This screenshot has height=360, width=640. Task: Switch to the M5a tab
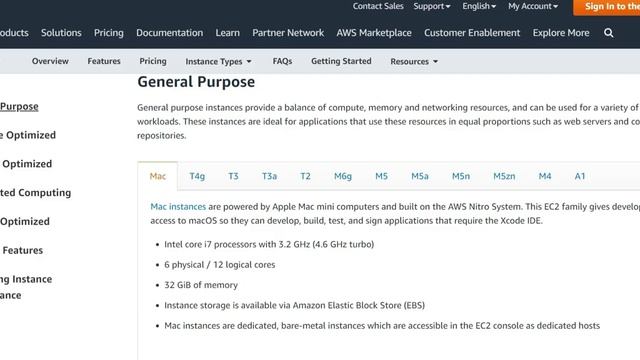click(420, 176)
